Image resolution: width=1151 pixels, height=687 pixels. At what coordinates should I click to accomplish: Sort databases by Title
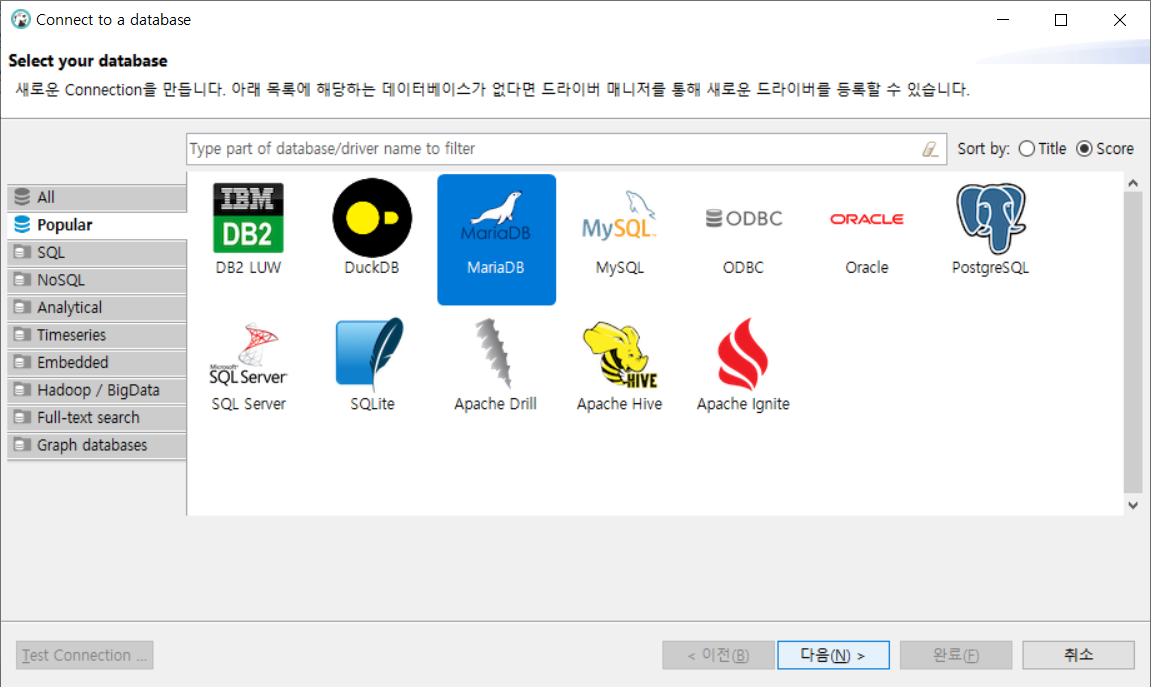pos(1042,149)
